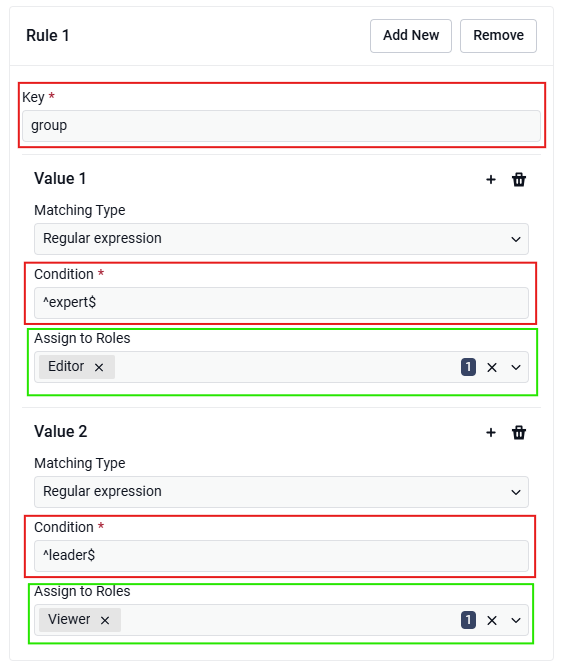Open Value 2 Matching Type dropdown

281,492
